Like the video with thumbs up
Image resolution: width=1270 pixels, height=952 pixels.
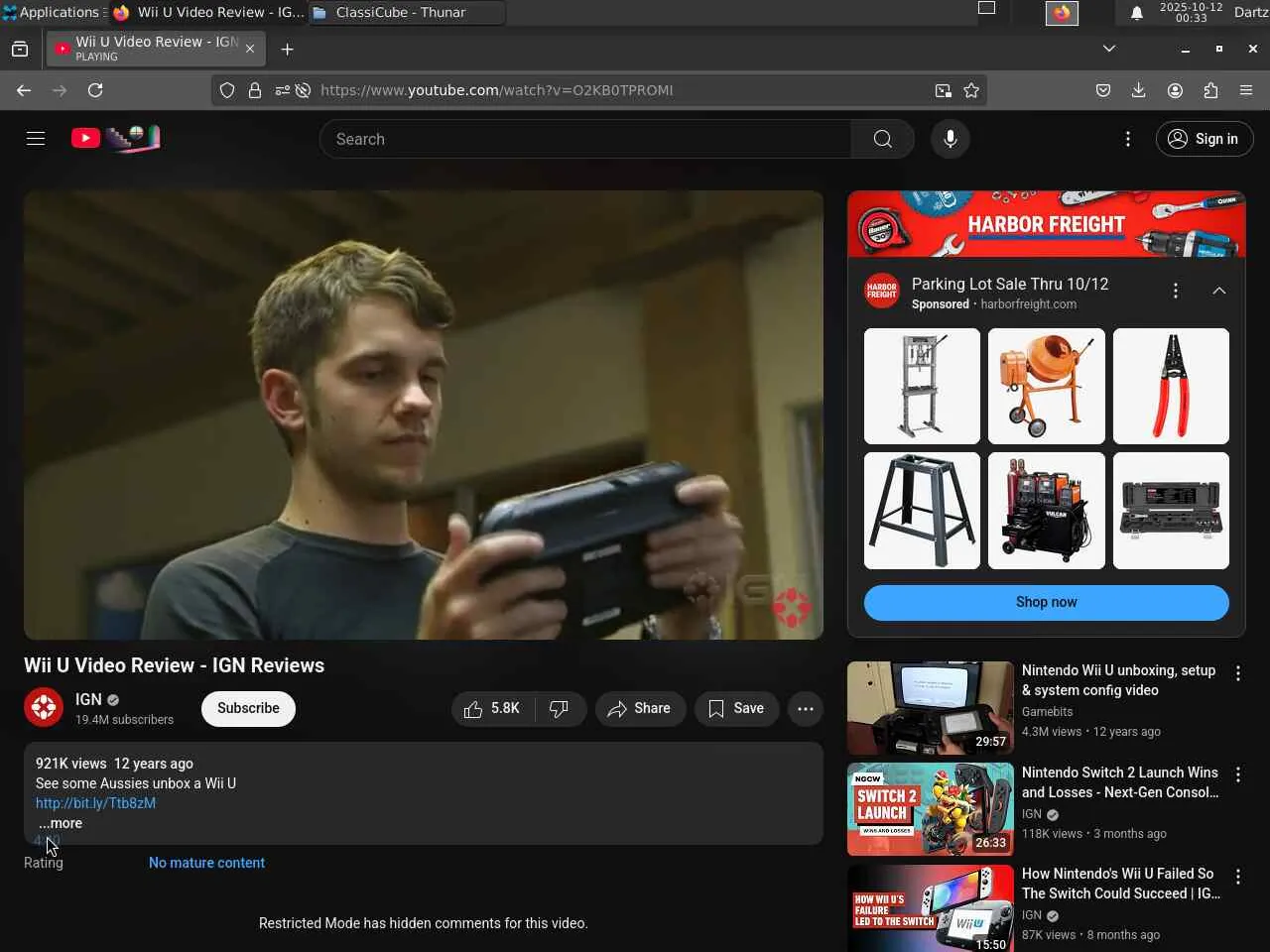(493, 708)
